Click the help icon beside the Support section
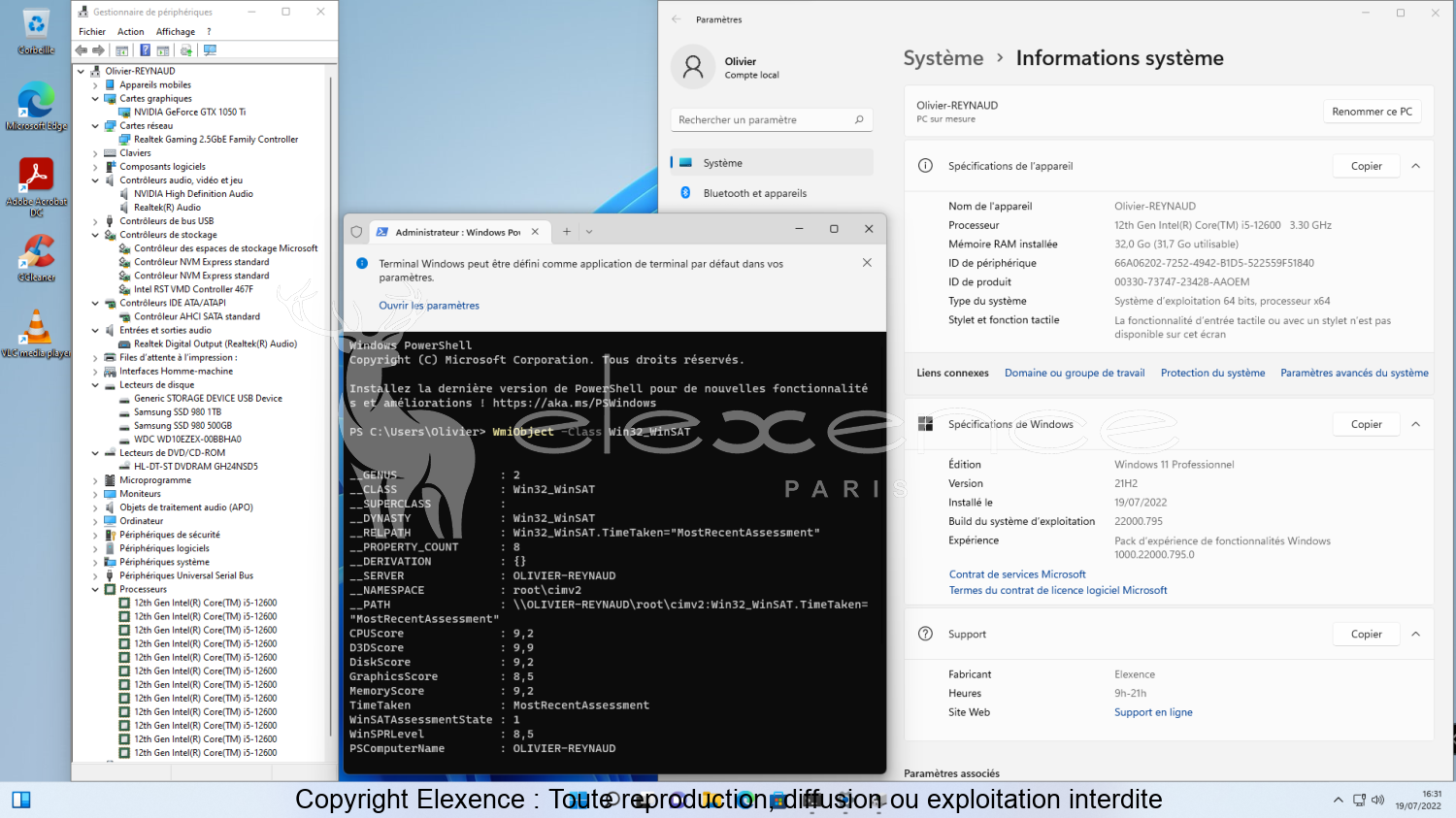The image size is (1456, 818). point(926,634)
